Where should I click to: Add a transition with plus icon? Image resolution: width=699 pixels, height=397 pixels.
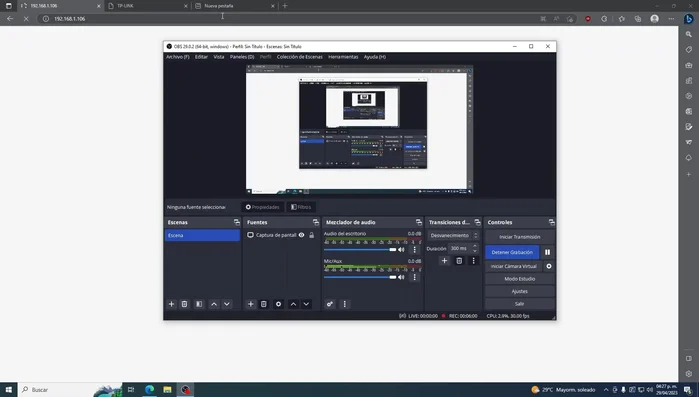point(444,261)
